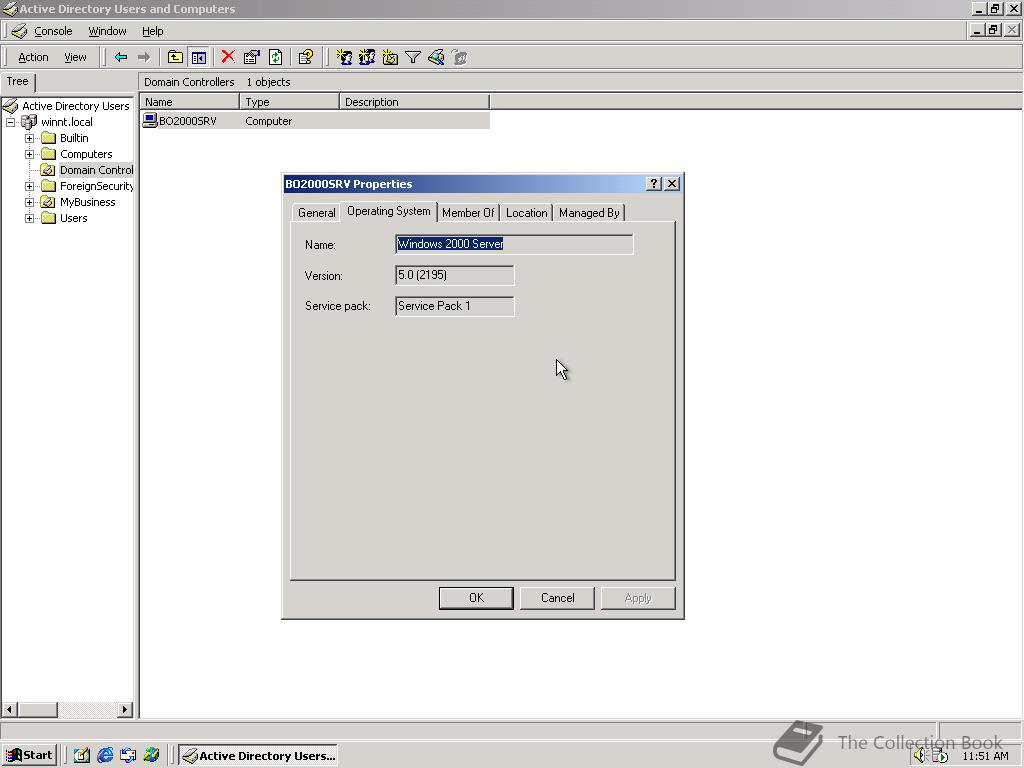Image resolution: width=1024 pixels, height=768 pixels.
Task: Click the Start button
Action: [x=29, y=755]
